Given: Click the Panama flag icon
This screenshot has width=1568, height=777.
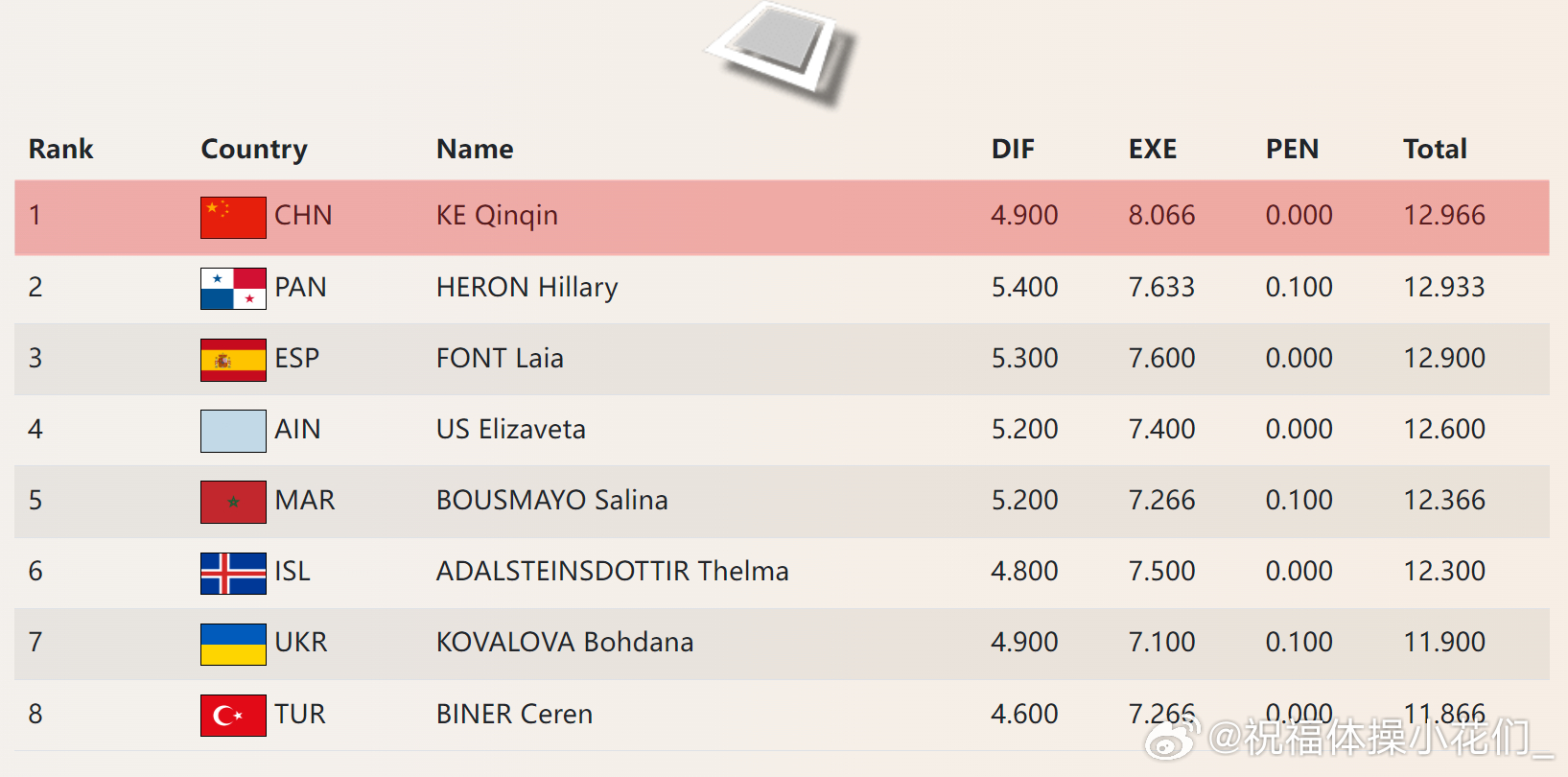Looking at the screenshot, I should coord(233,288).
